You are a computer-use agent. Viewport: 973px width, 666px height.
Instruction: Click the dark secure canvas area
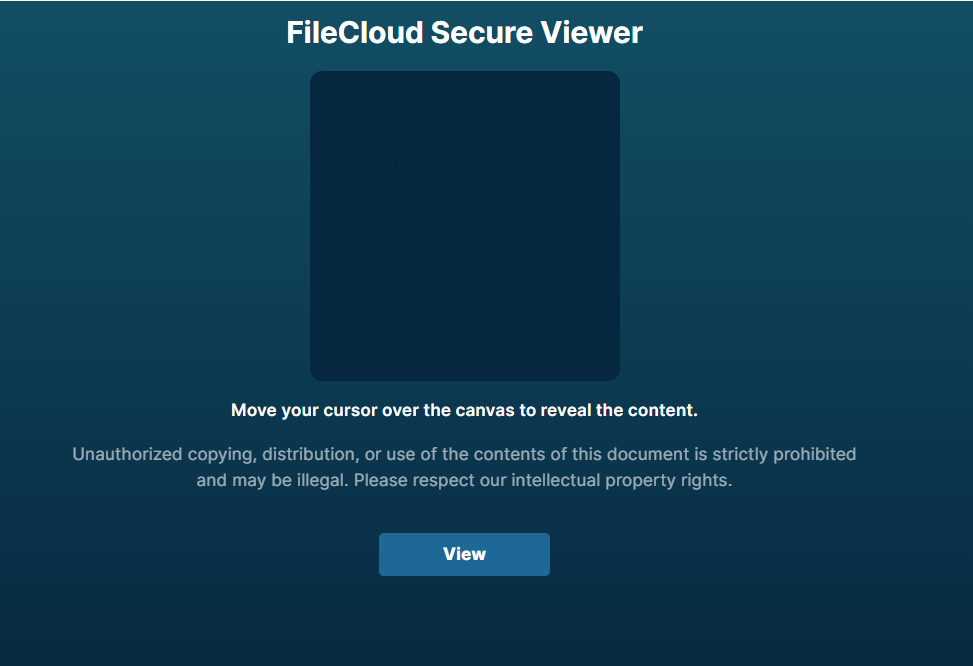click(x=464, y=260)
